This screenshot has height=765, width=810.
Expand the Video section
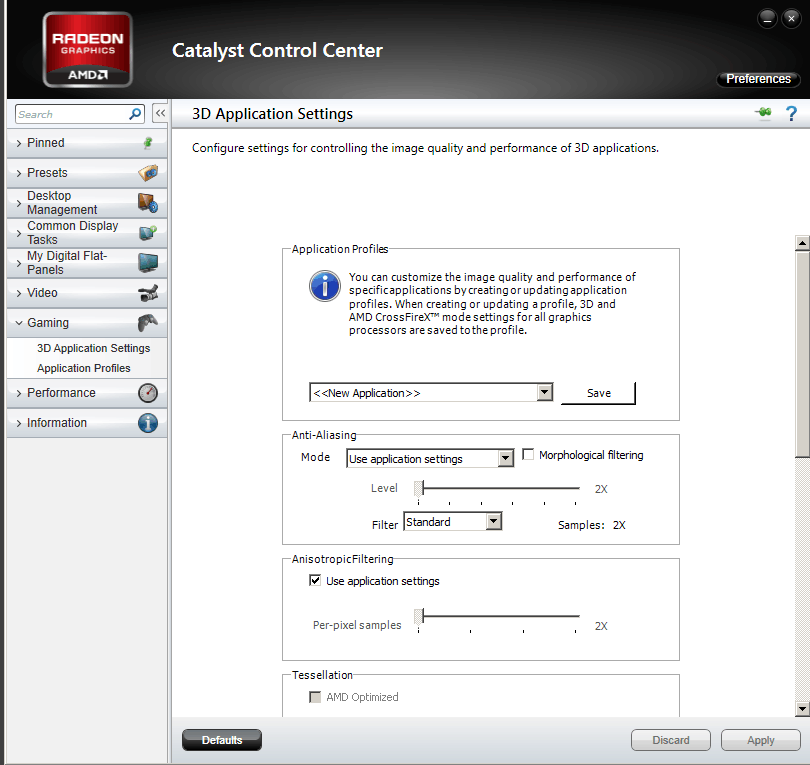pyautogui.click(x=87, y=293)
